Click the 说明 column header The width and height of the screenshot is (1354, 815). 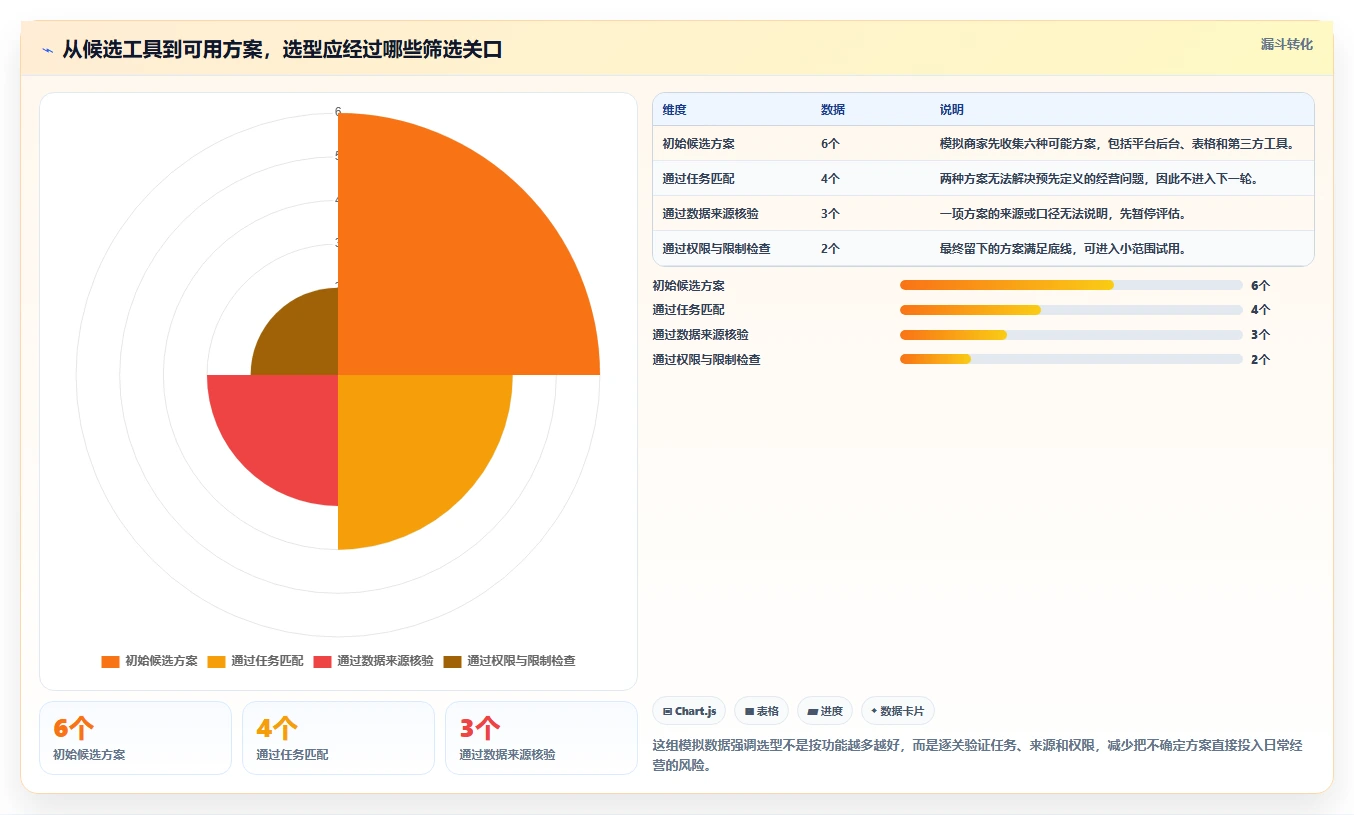(x=951, y=110)
